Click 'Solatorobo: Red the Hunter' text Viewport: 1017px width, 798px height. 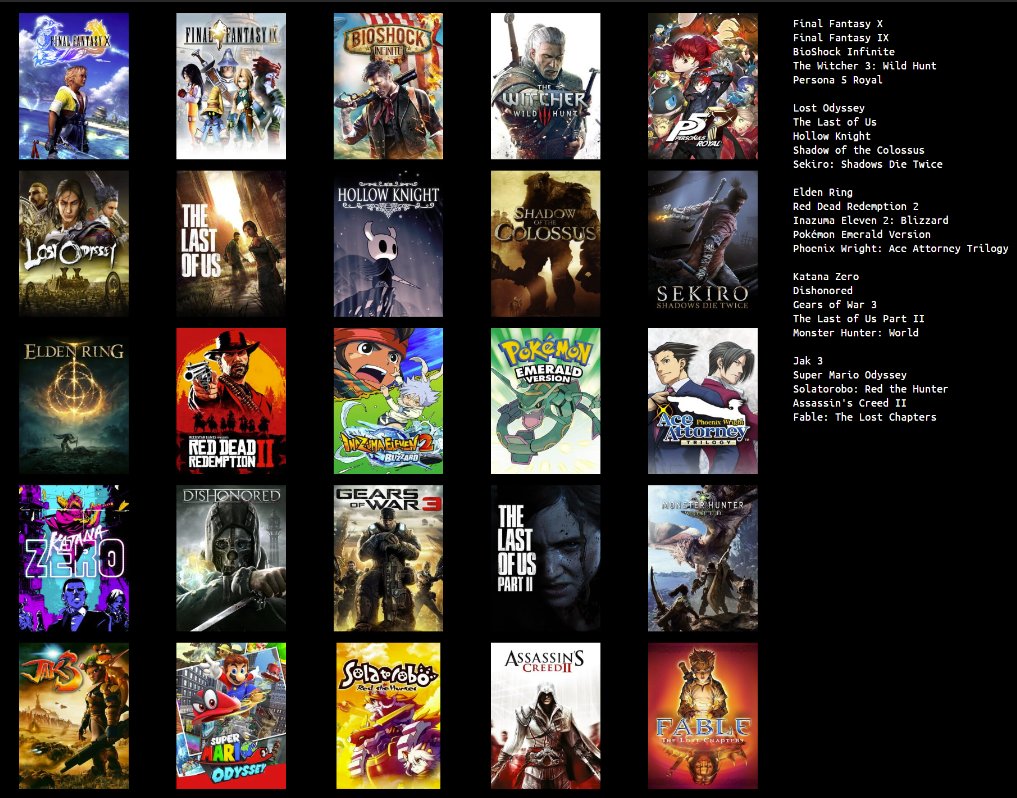tap(870, 389)
